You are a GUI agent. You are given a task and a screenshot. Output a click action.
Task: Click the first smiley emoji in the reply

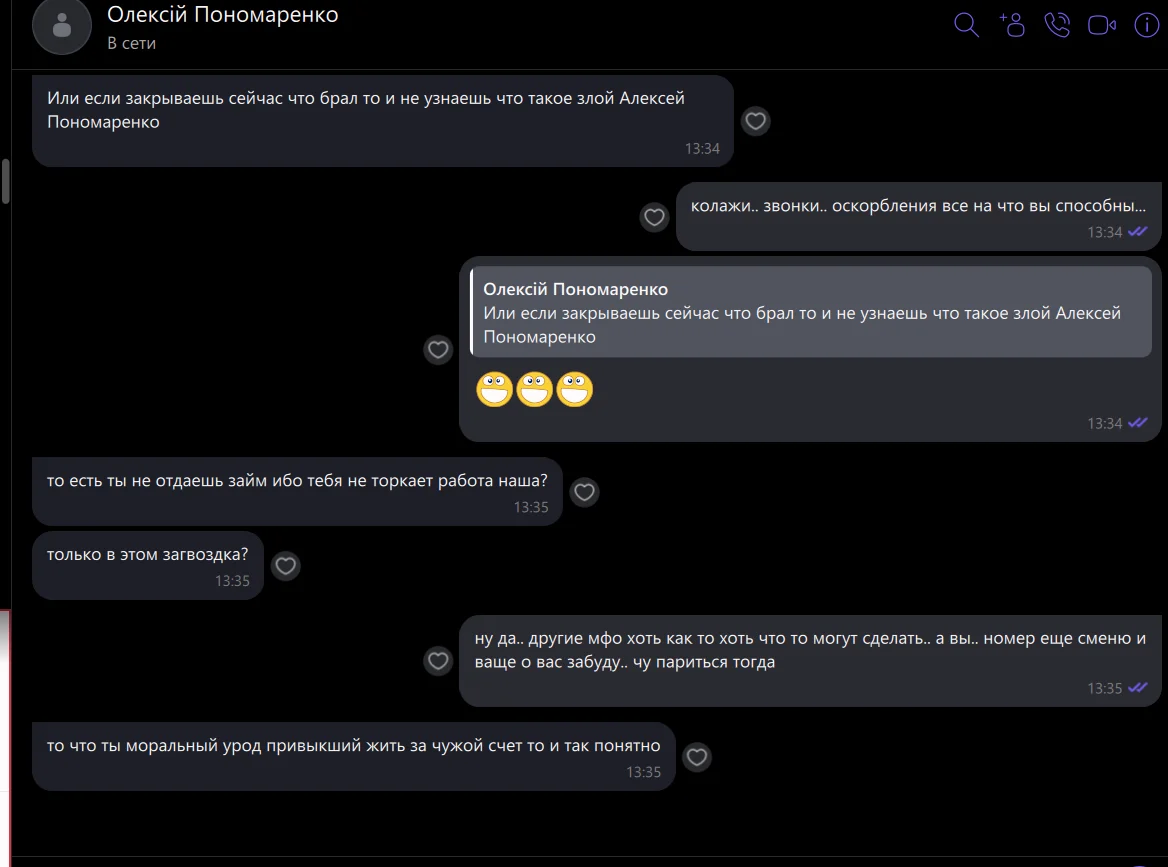[494, 389]
